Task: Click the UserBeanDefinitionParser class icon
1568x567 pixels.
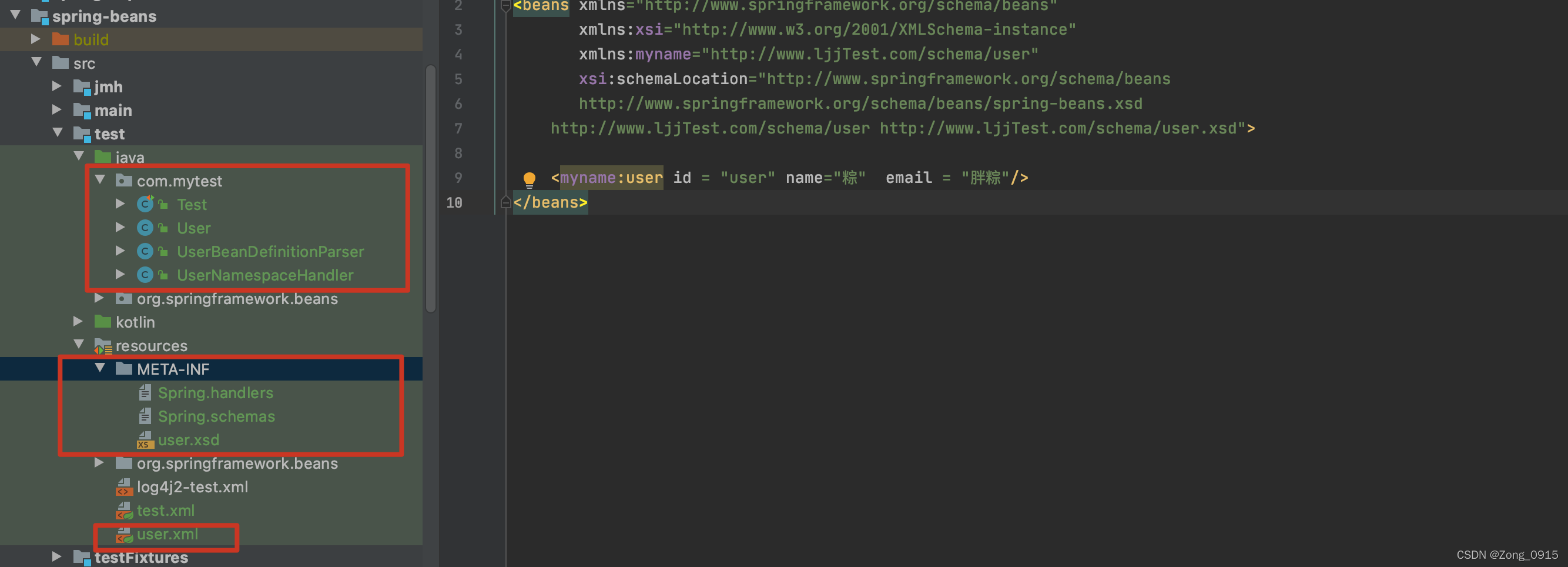Action: pyautogui.click(x=145, y=252)
